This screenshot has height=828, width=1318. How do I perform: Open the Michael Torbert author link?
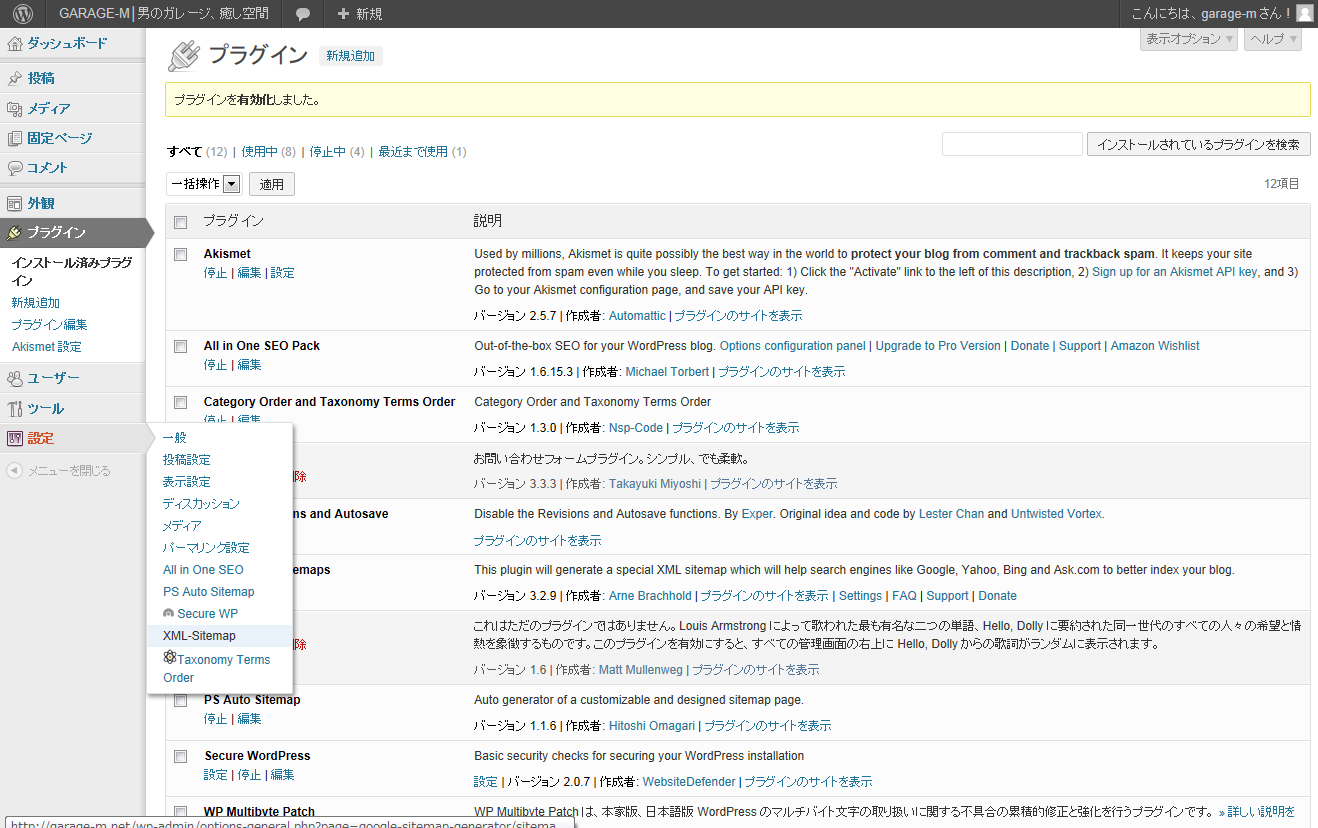(667, 372)
